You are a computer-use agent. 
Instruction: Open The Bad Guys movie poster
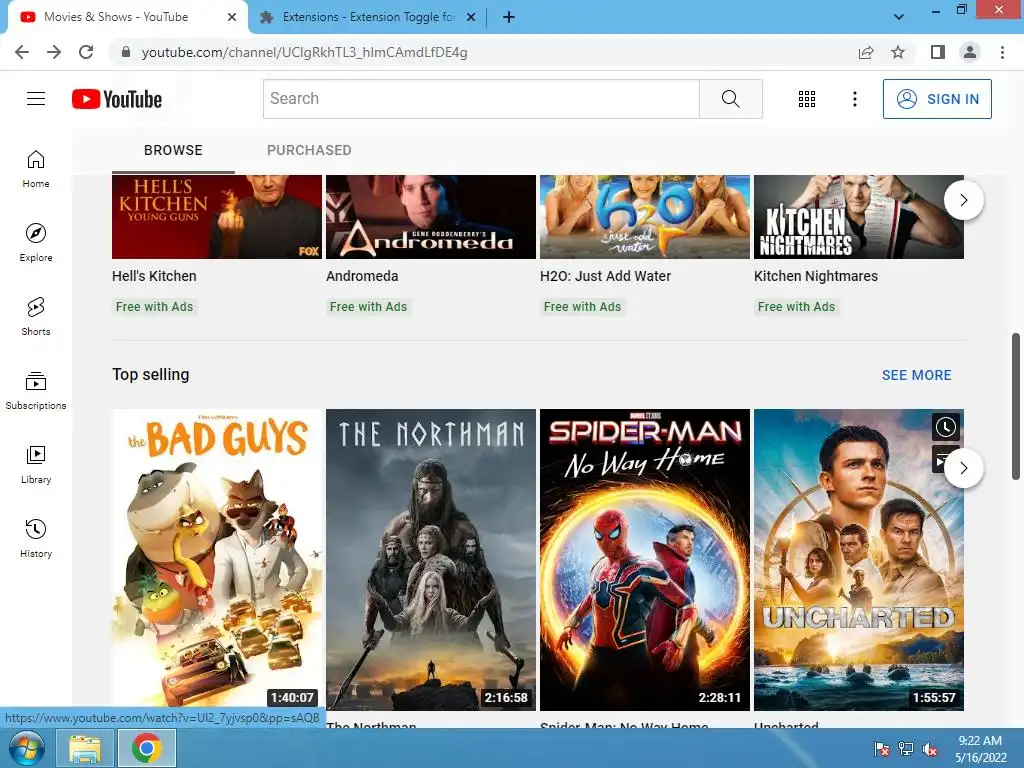(217, 560)
